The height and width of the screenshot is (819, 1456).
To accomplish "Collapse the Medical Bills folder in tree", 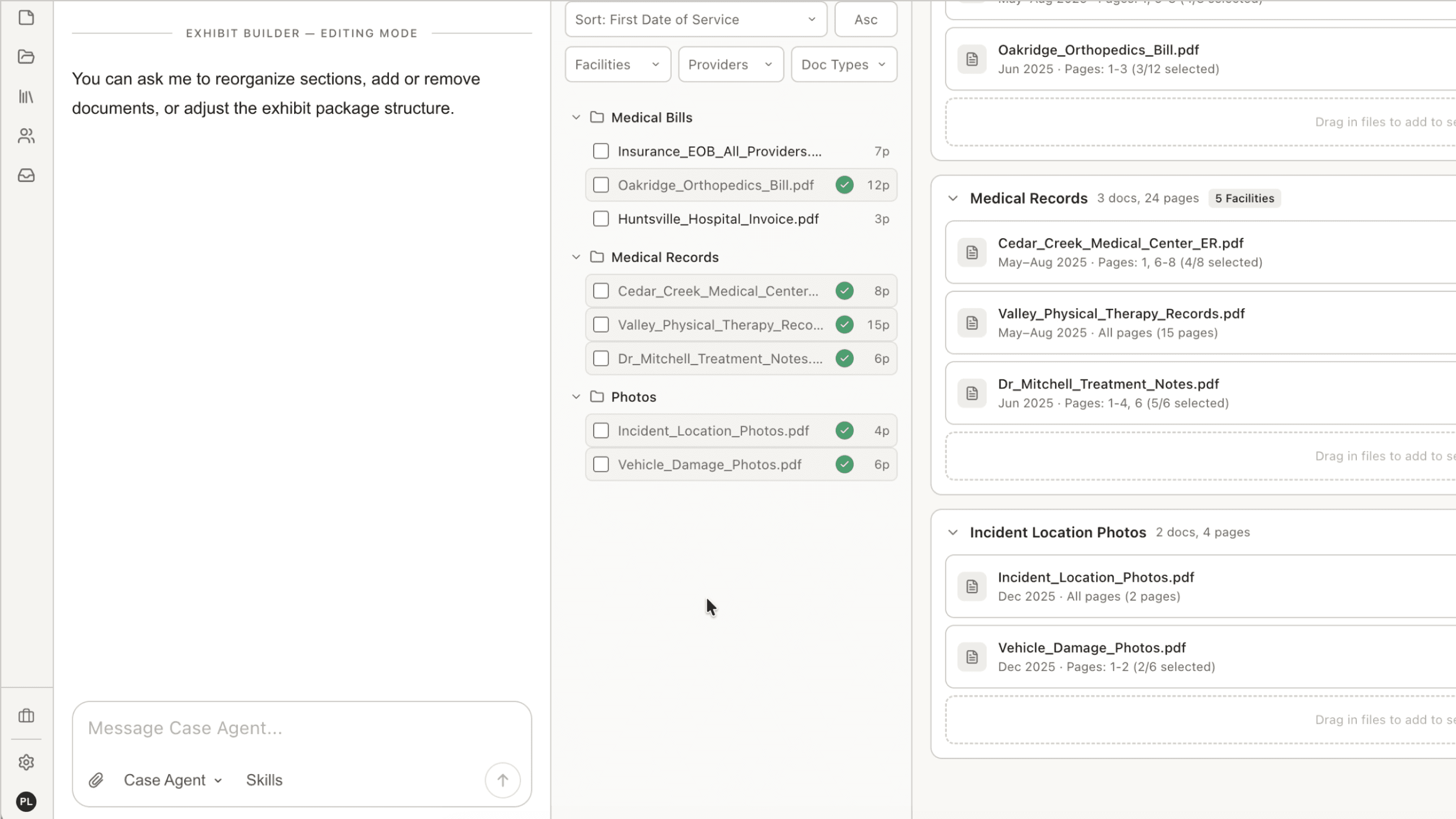I will coord(576,118).
